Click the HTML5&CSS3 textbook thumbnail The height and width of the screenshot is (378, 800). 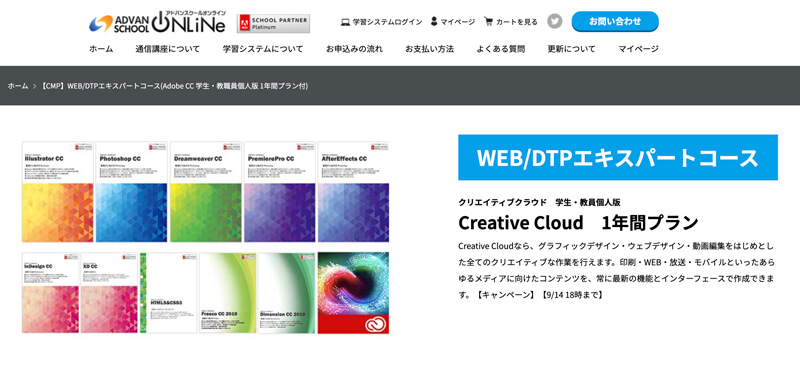pos(168,293)
